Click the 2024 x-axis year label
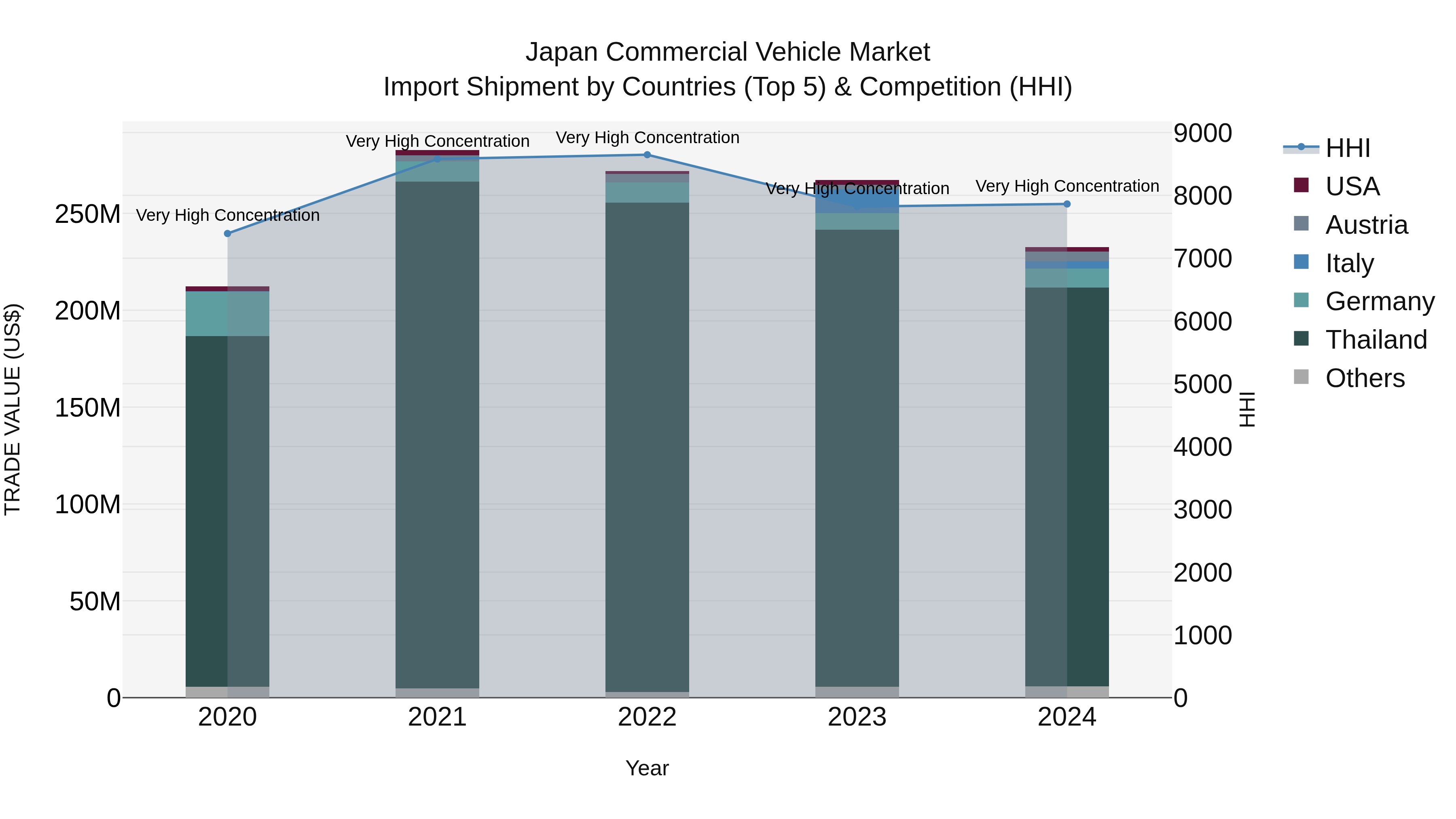This screenshot has width=1456, height=819. point(1067,717)
